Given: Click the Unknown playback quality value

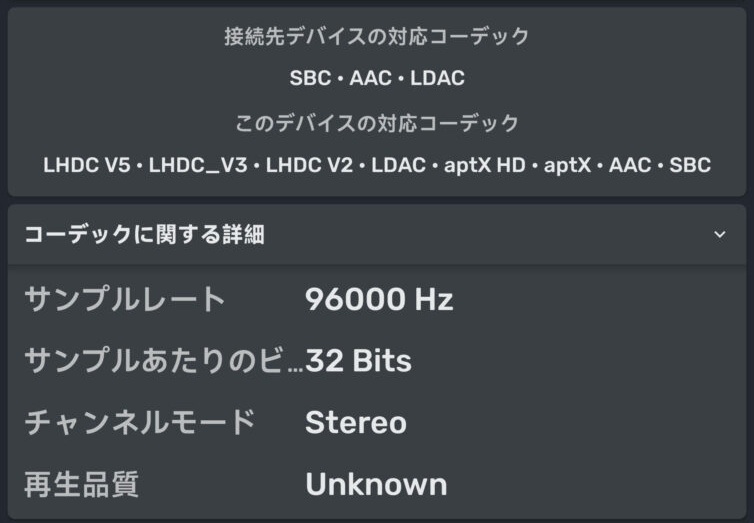Looking at the screenshot, I should click(376, 484).
